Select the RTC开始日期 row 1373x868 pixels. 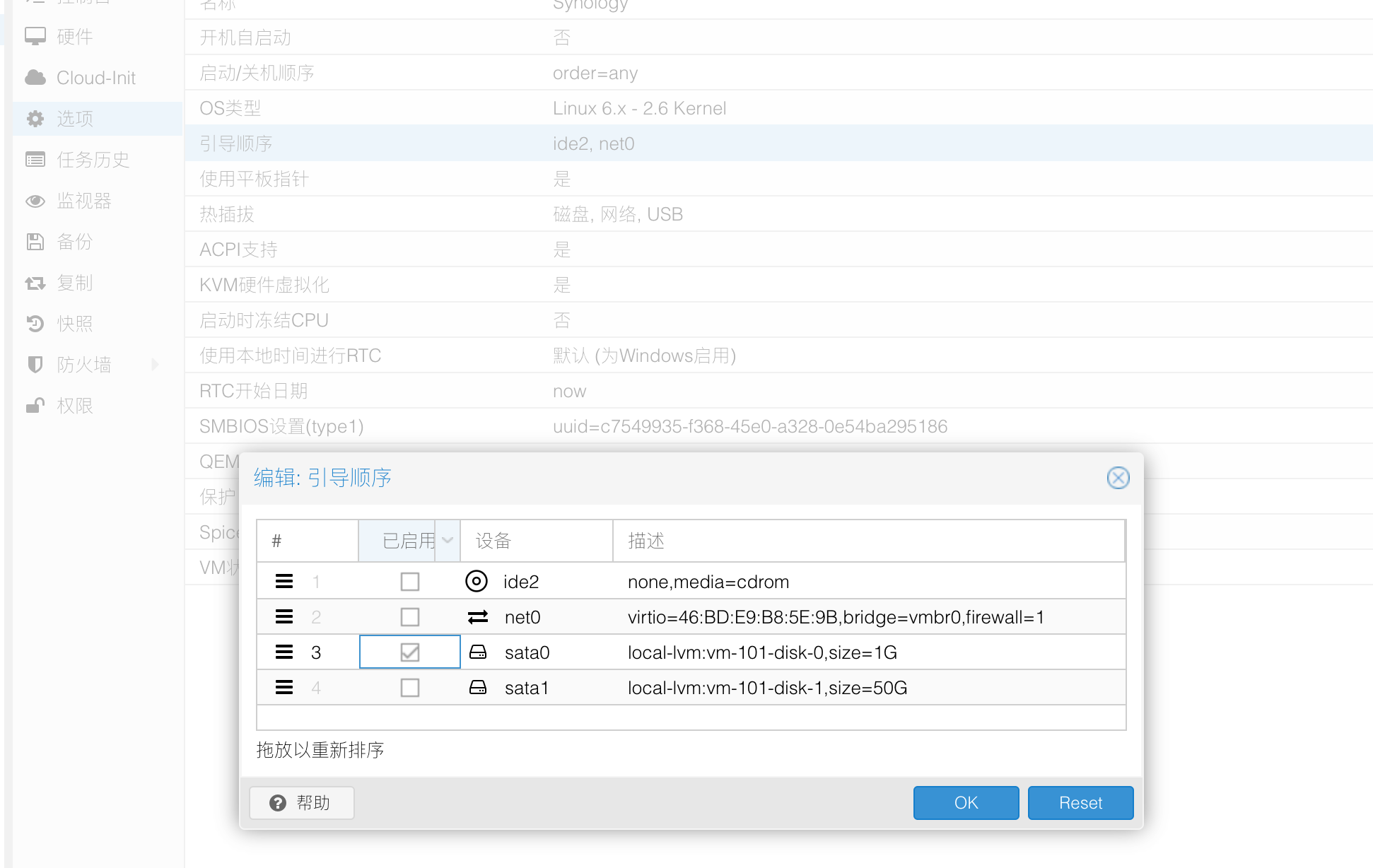(778, 391)
